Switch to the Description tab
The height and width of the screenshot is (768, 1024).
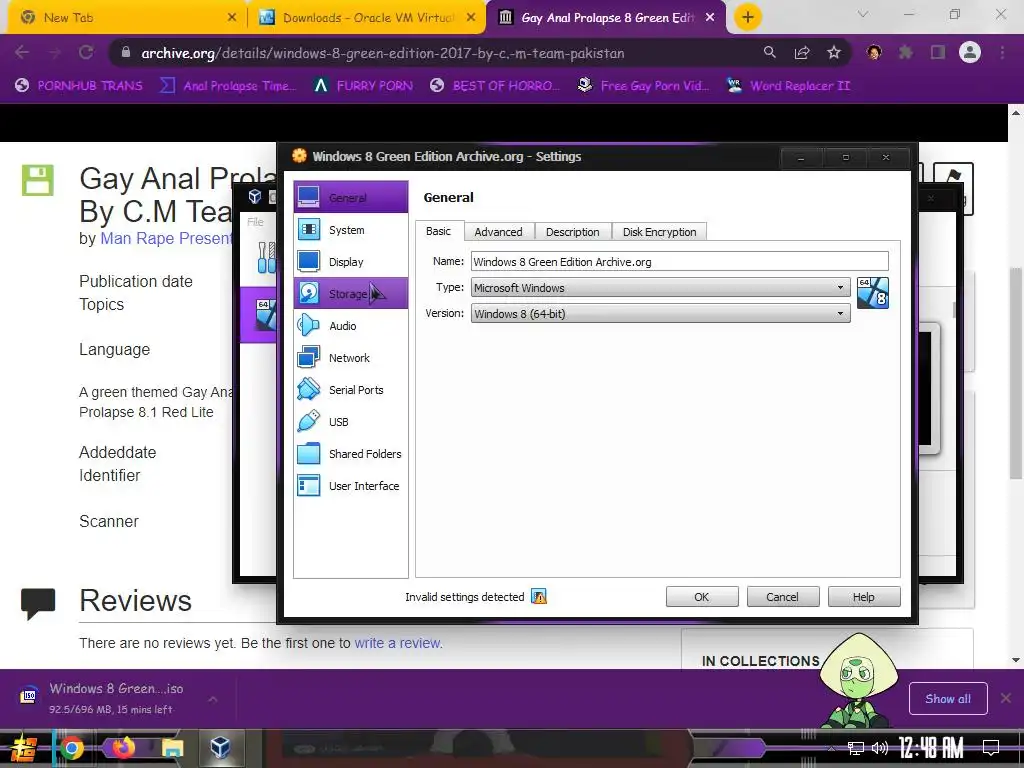coord(573,232)
